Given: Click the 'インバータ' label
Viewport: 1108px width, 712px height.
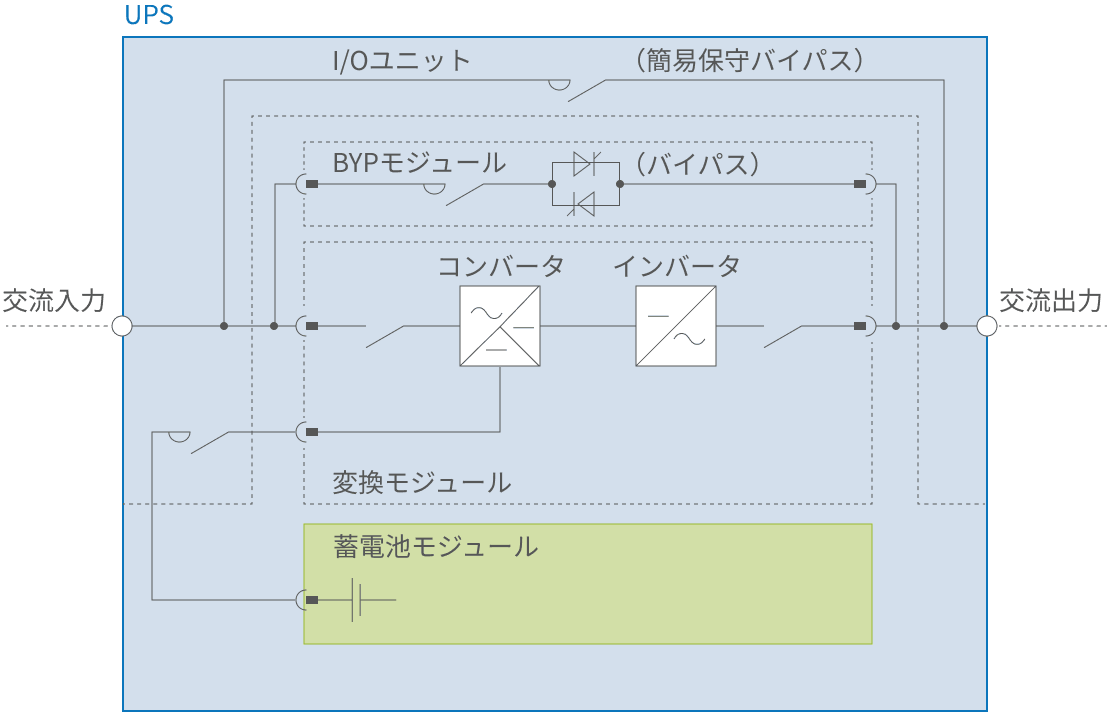Looking at the screenshot, I should [x=676, y=266].
